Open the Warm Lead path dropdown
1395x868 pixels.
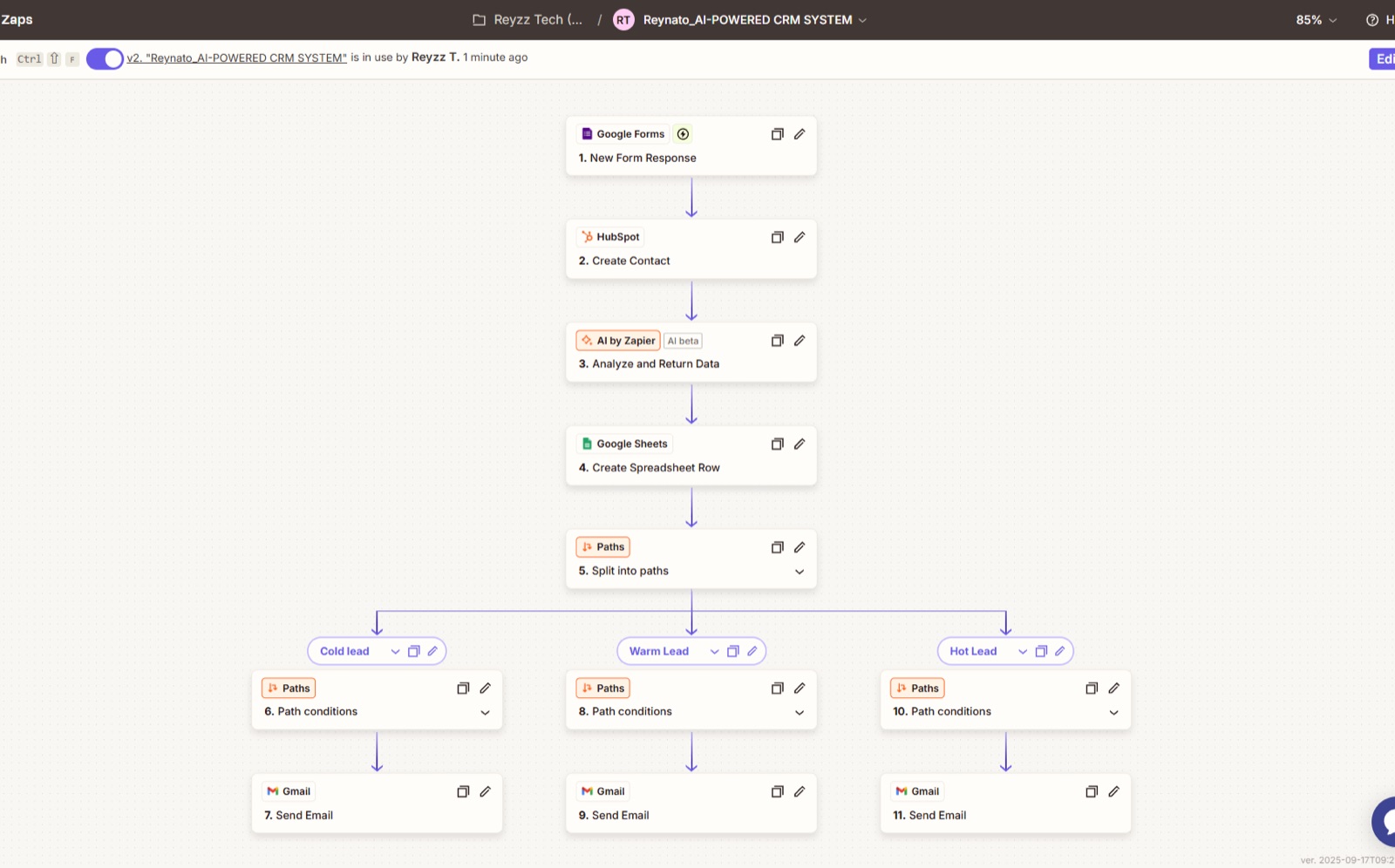click(714, 651)
